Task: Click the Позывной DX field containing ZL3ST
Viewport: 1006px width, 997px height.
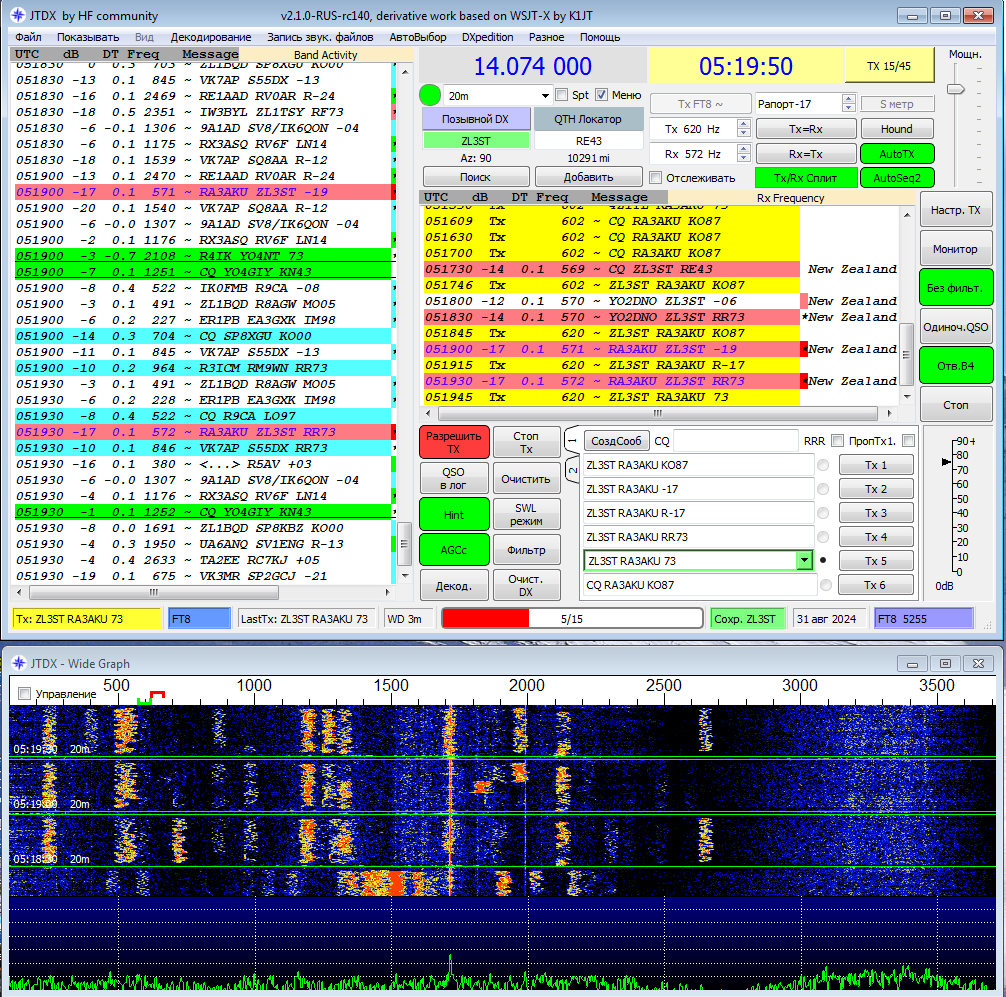Action: pos(476,141)
